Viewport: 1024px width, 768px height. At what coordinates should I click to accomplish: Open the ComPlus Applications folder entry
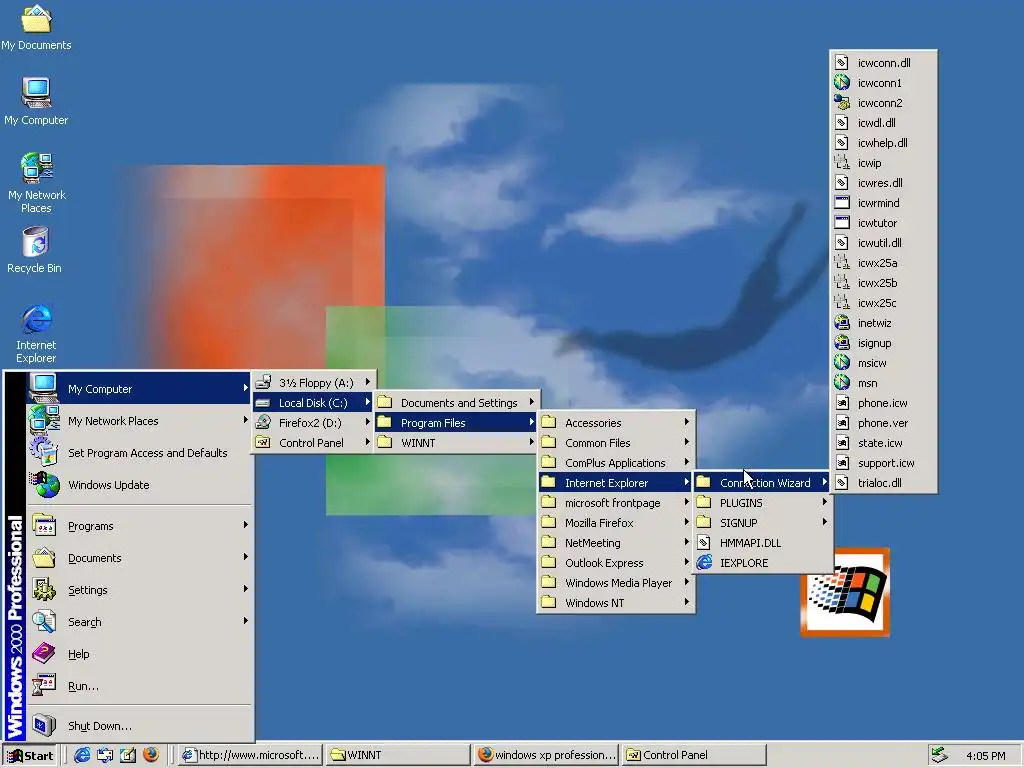pyautogui.click(x=616, y=463)
